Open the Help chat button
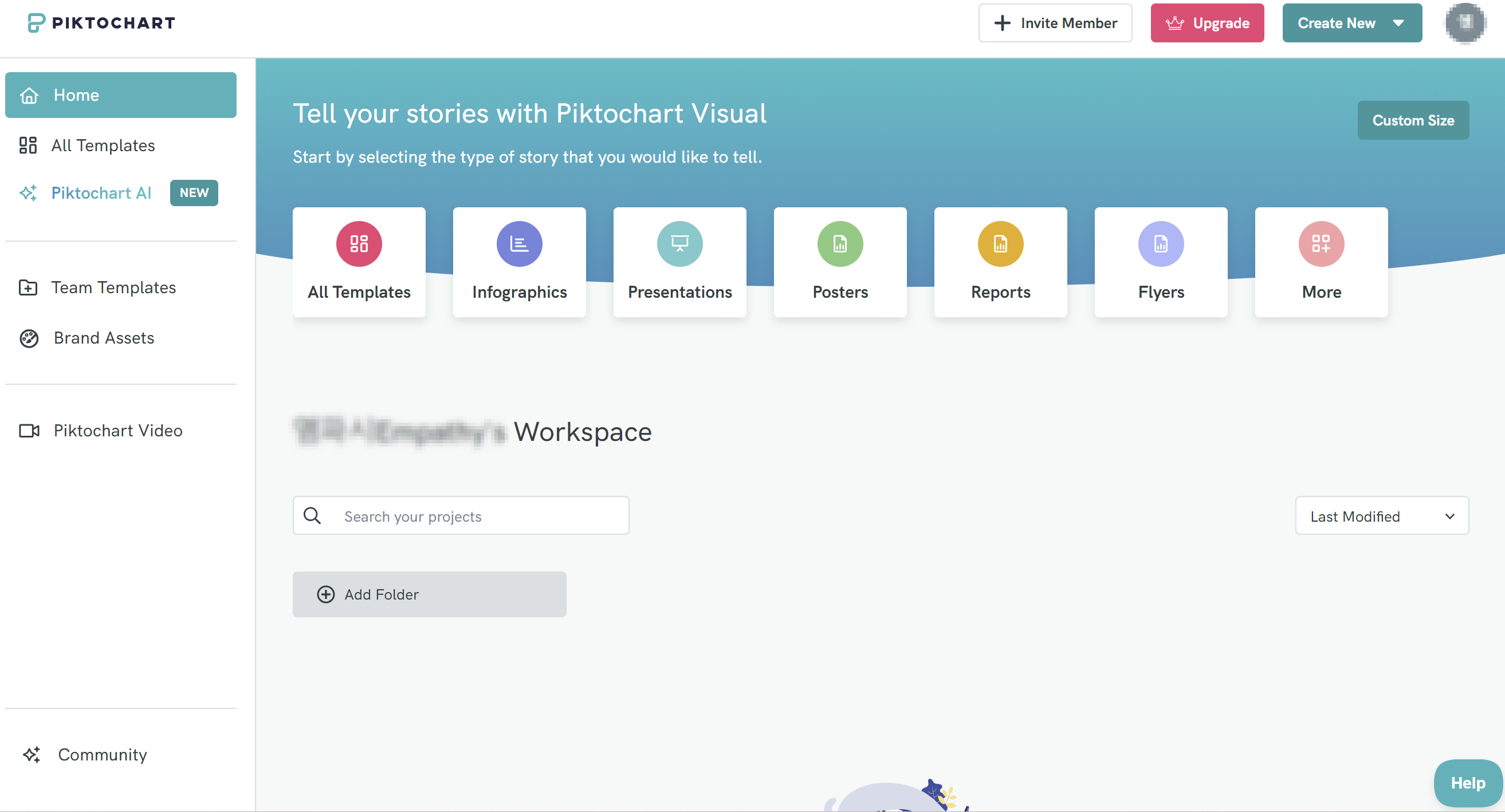1505x812 pixels. [x=1468, y=783]
